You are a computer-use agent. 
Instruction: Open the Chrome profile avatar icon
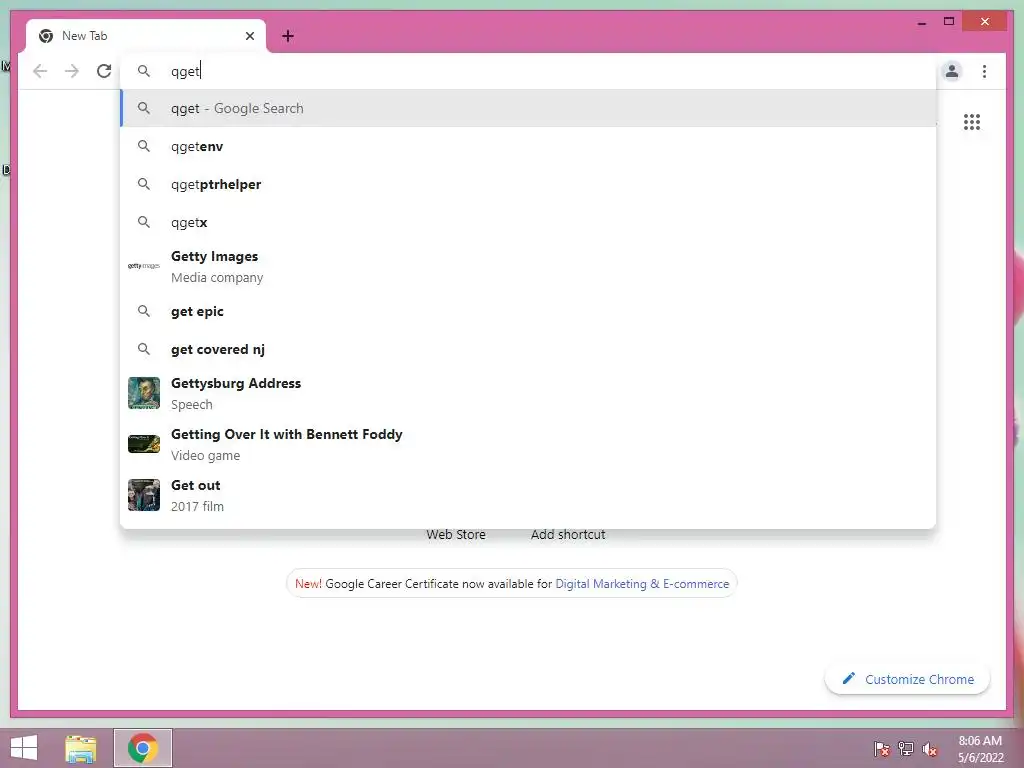pyautogui.click(x=952, y=71)
